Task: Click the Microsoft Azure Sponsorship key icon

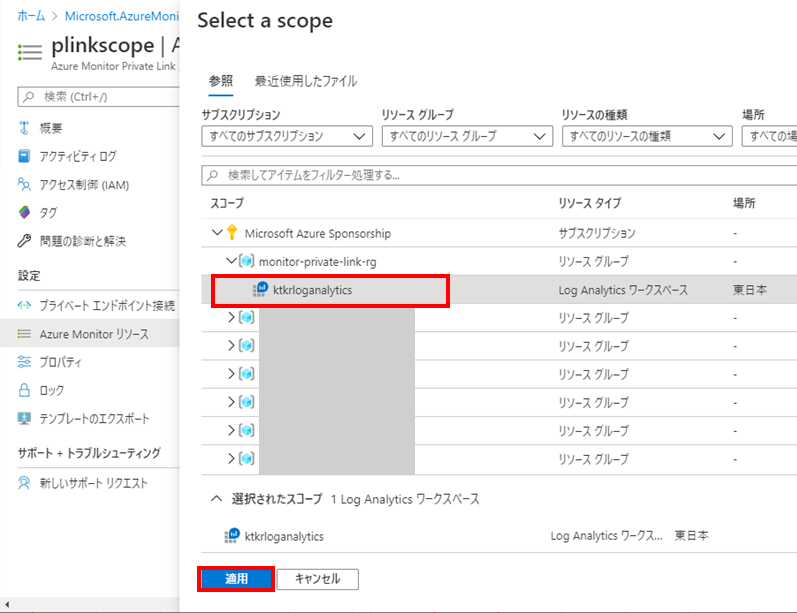Action: click(232, 233)
